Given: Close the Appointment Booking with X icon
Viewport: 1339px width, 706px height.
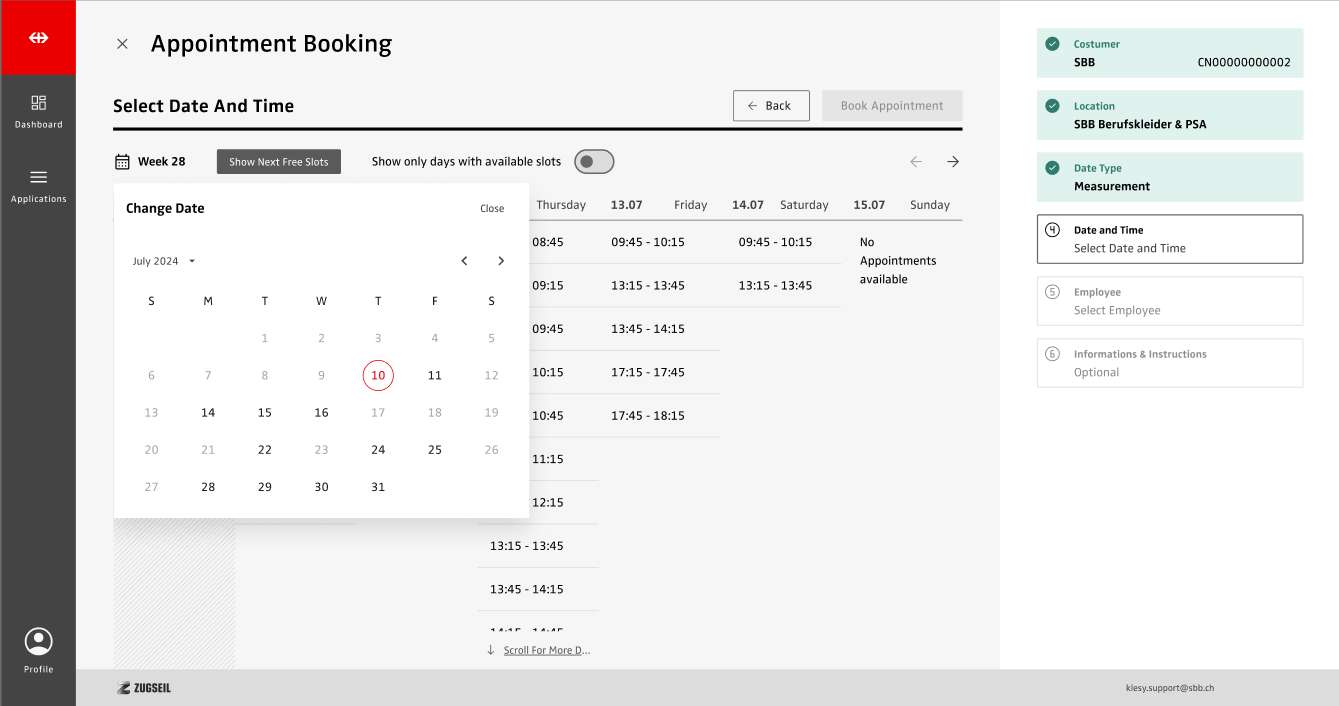Looking at the screenshot, I should [x=122, y=44].
